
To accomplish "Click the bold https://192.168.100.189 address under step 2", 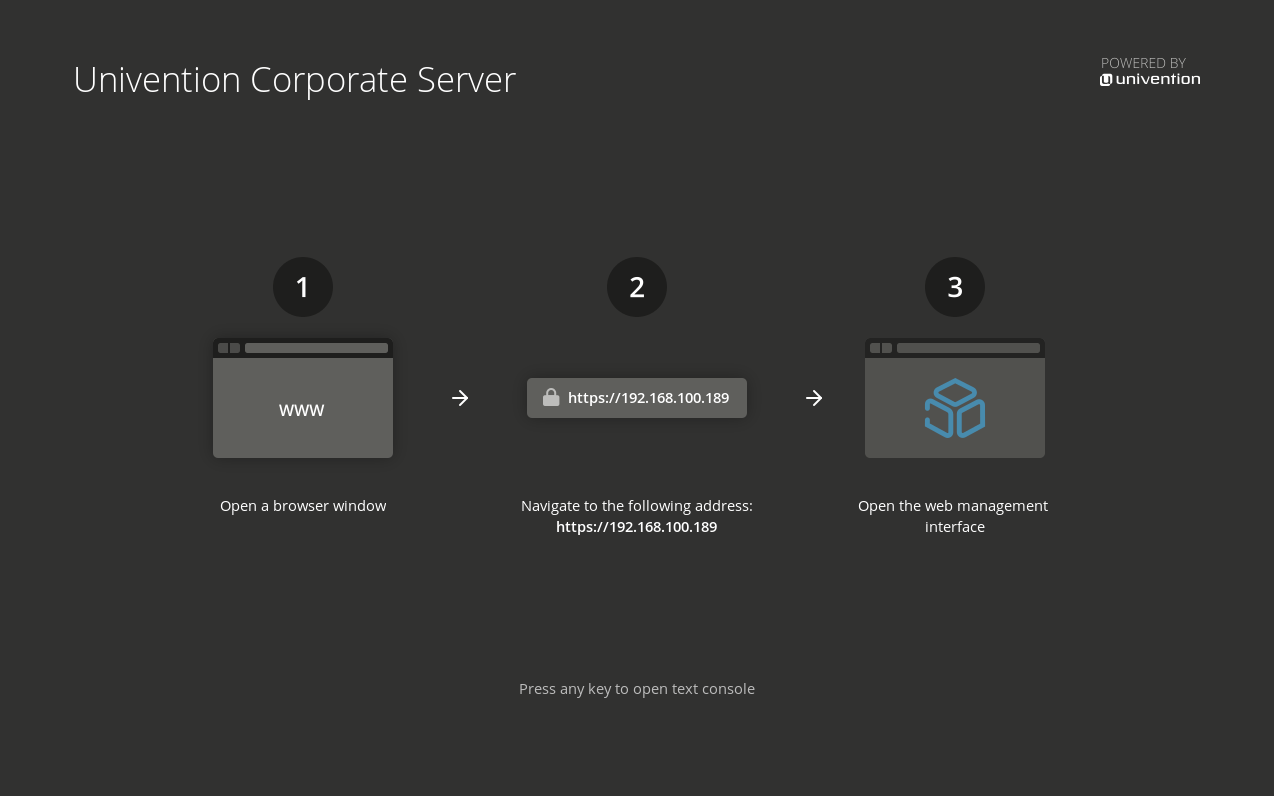I will click(637, 527).
